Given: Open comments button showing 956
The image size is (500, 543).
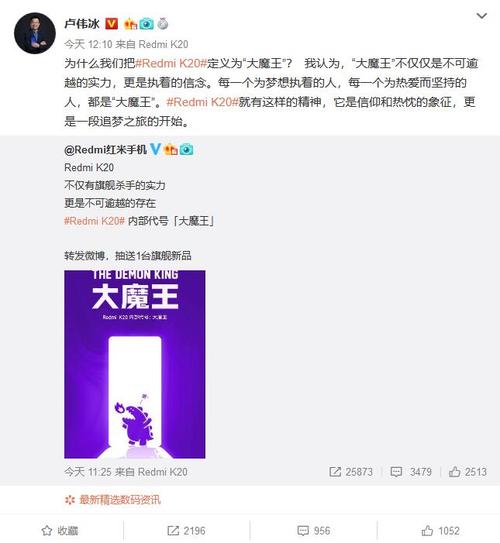Looking at the screenshot, I should (313, 531).
